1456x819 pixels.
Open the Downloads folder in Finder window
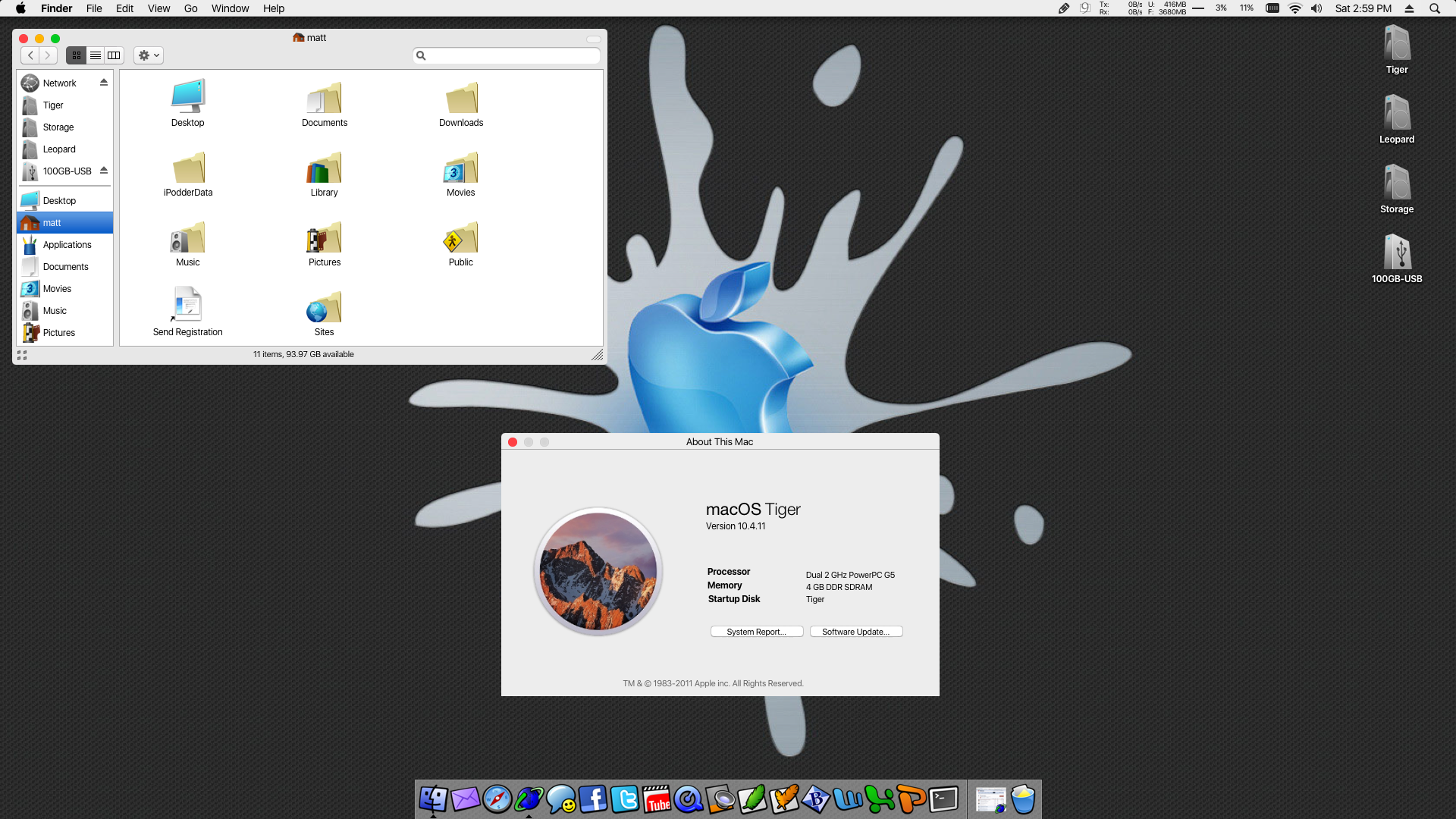[461, 105]
